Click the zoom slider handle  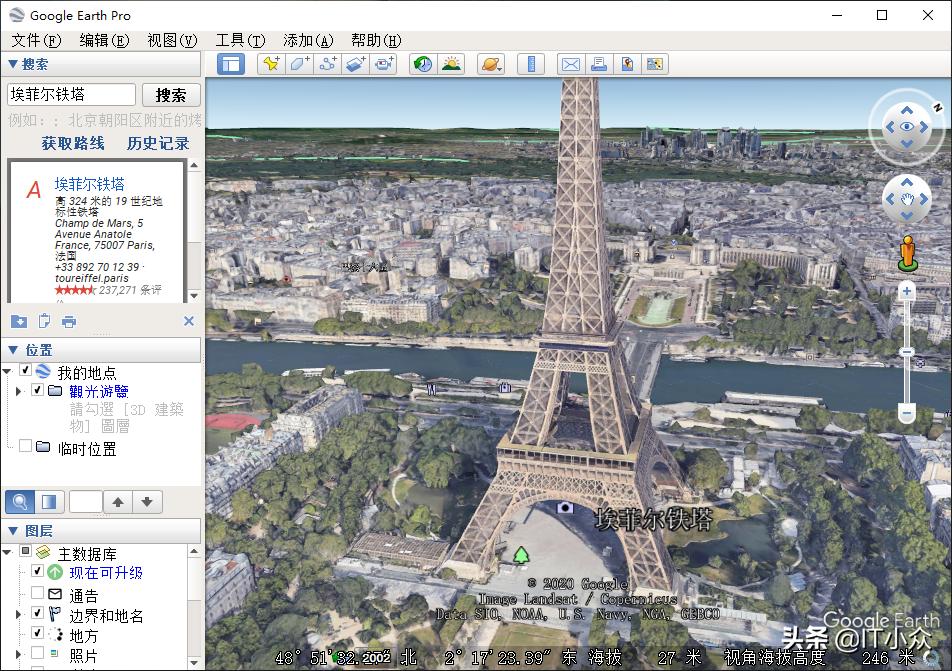click(x=906, y=352)
